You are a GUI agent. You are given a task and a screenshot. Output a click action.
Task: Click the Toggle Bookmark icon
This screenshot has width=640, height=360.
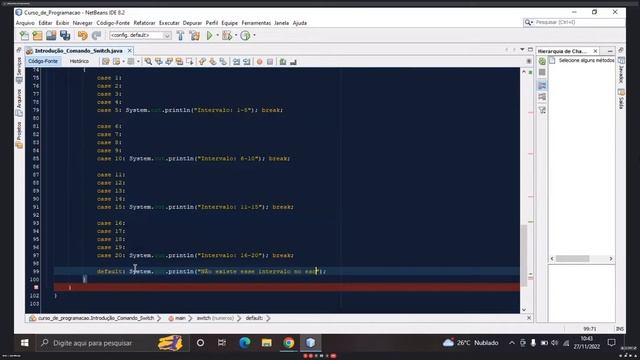point(223,62)
